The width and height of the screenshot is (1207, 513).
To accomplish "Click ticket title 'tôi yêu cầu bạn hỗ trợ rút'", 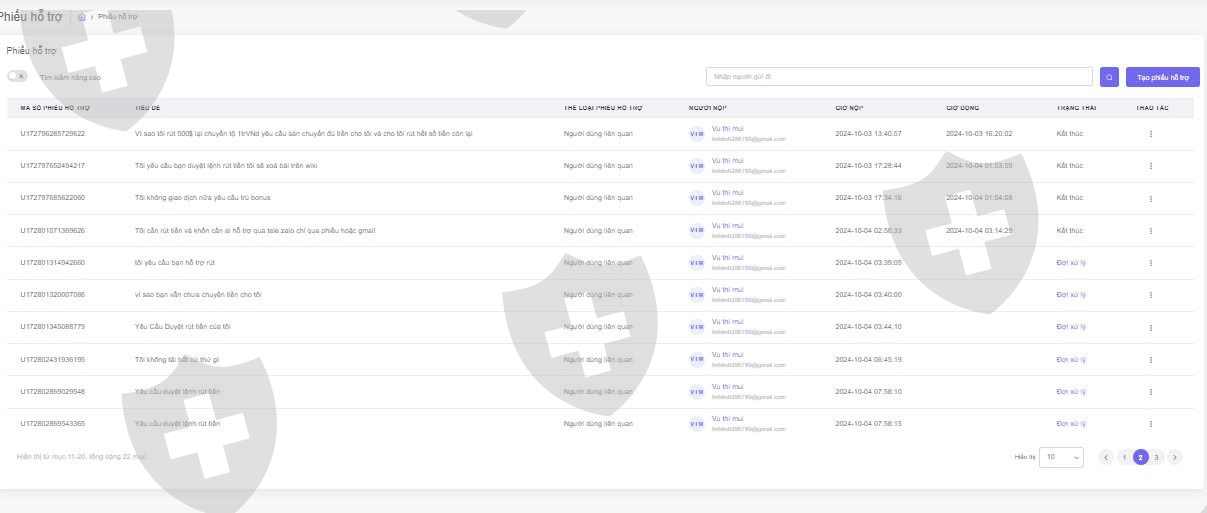I will (x=174, y=263).
